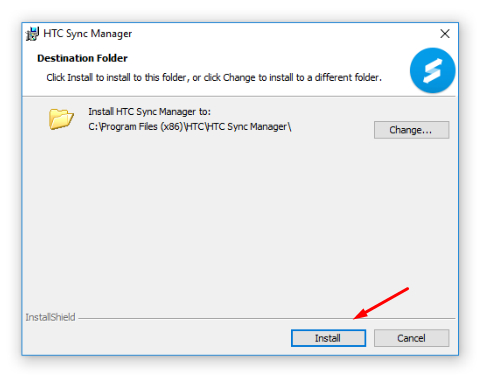
Task: Click the divider line below the header banner
Action: pos(239,97)
